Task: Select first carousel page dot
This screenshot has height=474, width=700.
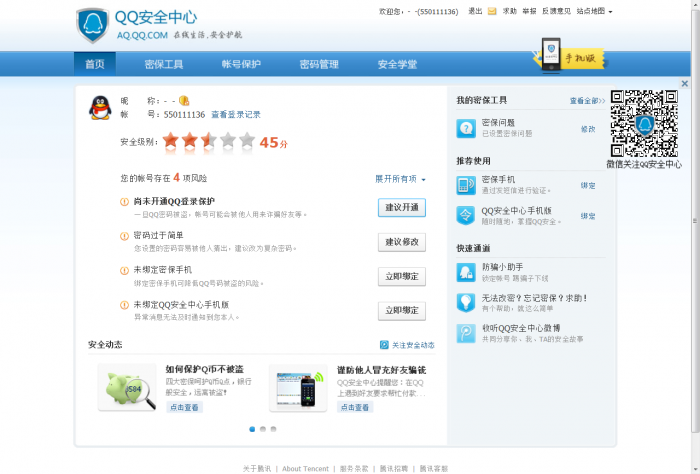Action: pyautogui.click(x=252, y=429)
